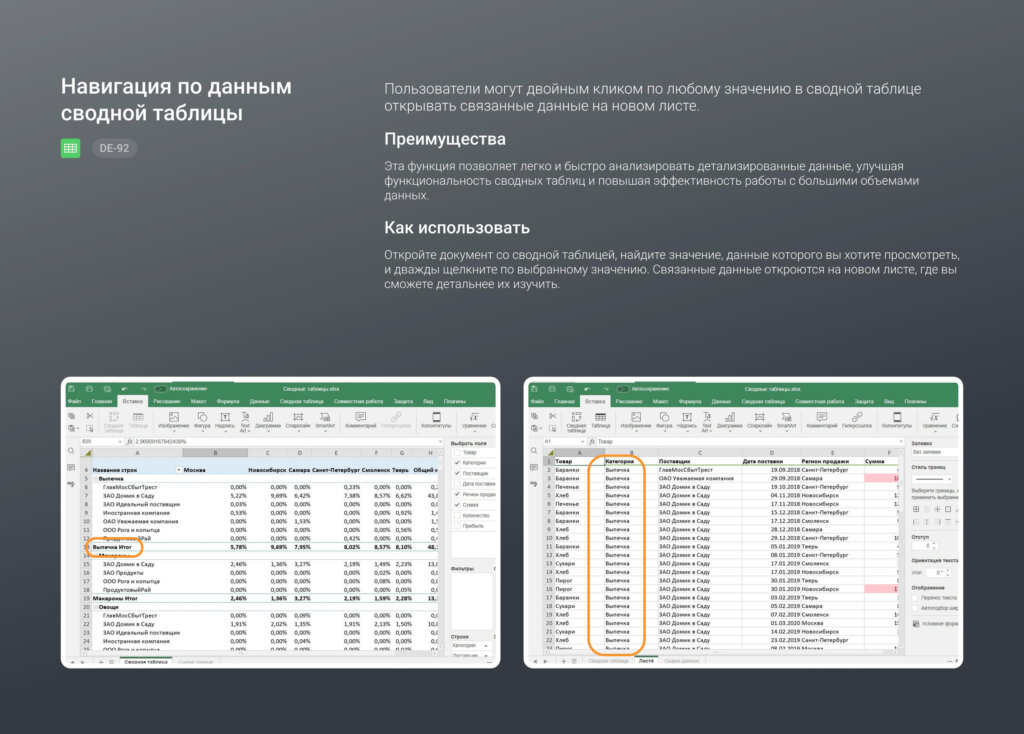Click the search icon in left screenshot sidebar
The image size is (1024, 734).
click(71, 451)
